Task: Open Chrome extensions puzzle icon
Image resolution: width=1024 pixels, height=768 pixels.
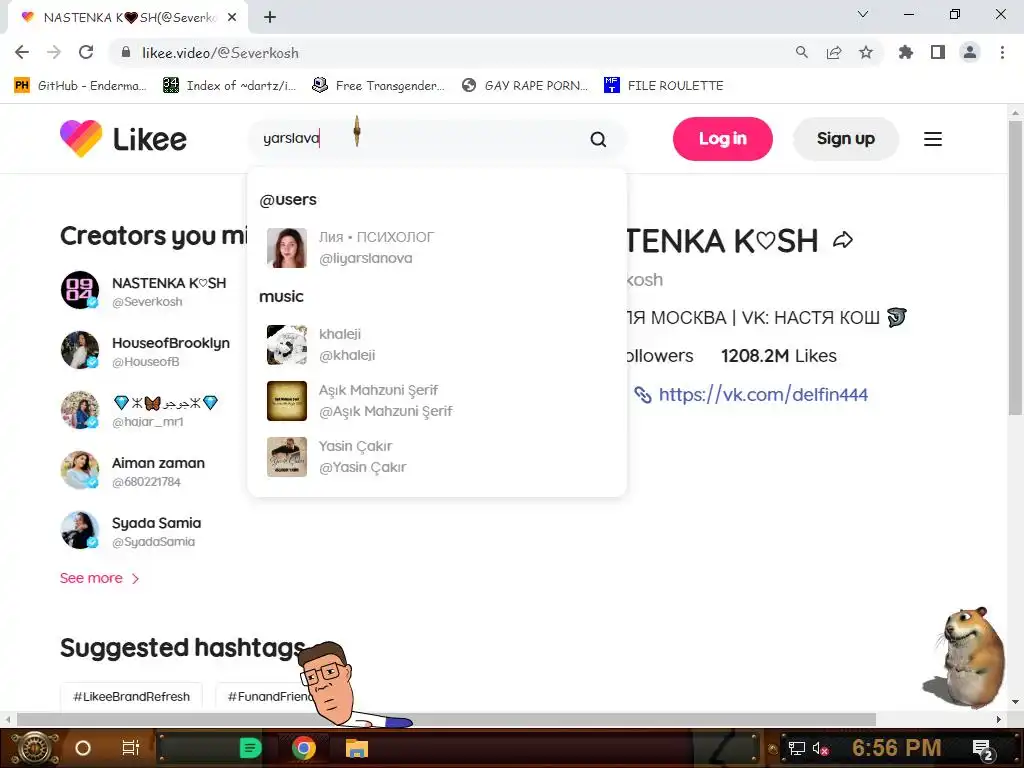Action: [x=906, y=52]
